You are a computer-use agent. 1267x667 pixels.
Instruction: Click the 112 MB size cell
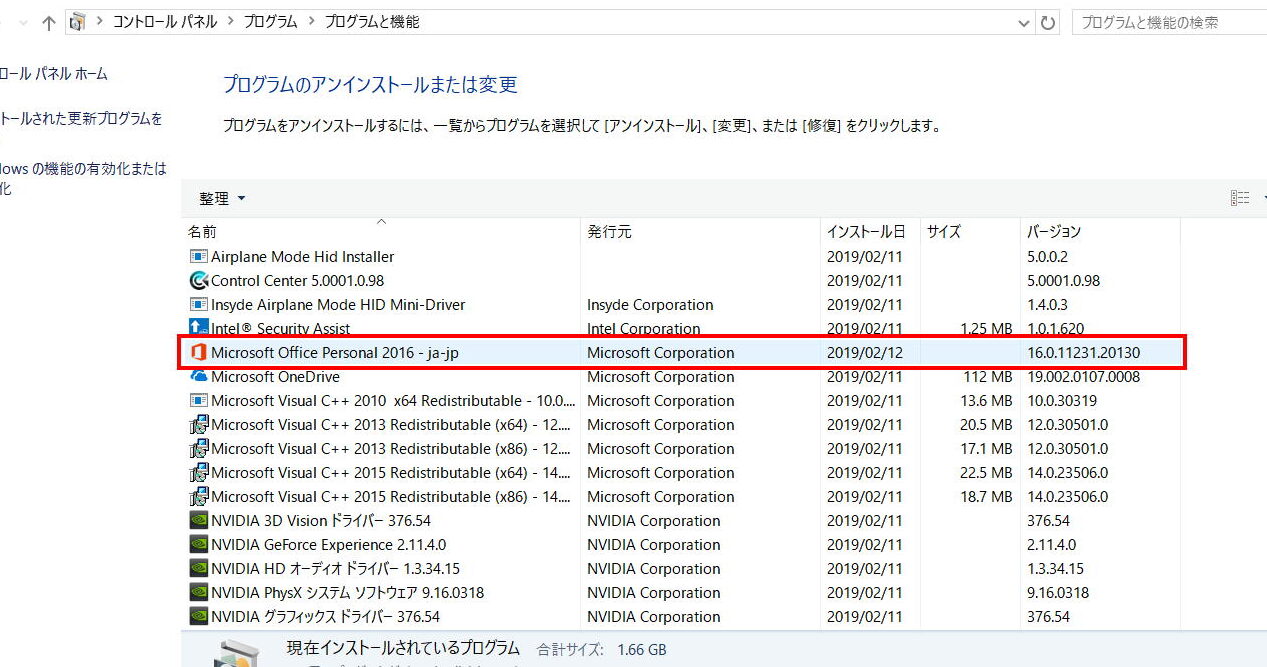(988, 377)
